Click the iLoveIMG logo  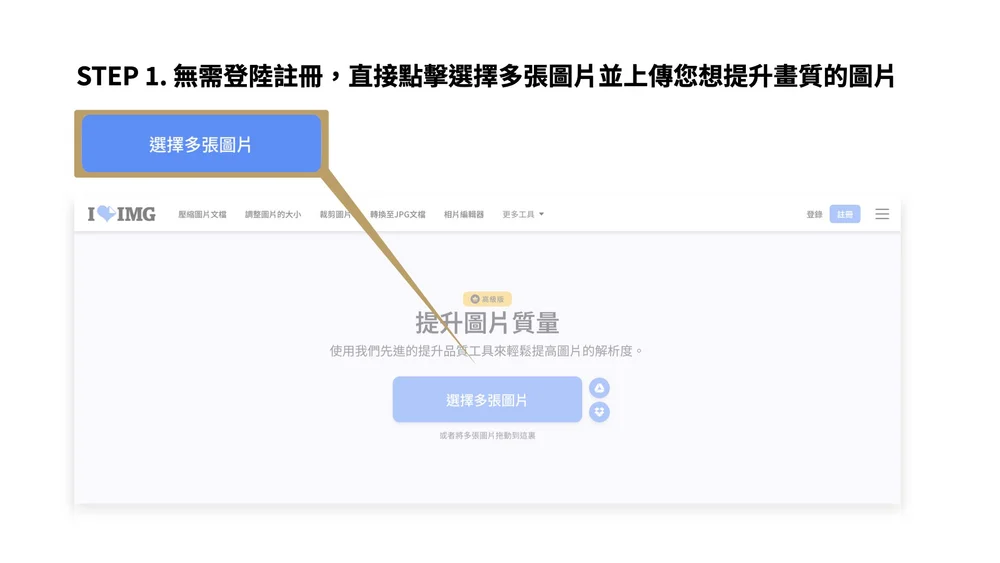(x=122, y=214)
